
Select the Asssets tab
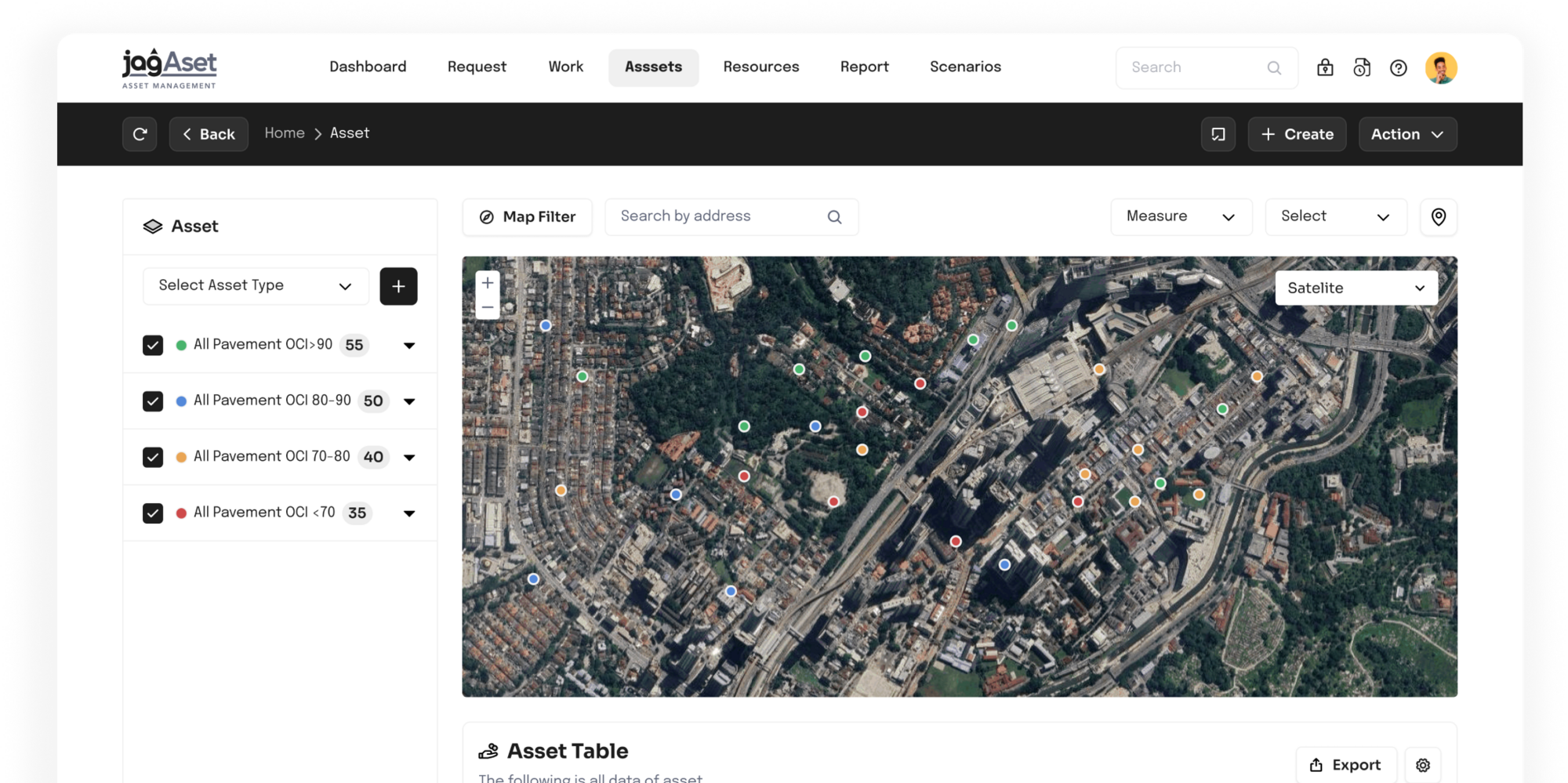tap(653, 67)
